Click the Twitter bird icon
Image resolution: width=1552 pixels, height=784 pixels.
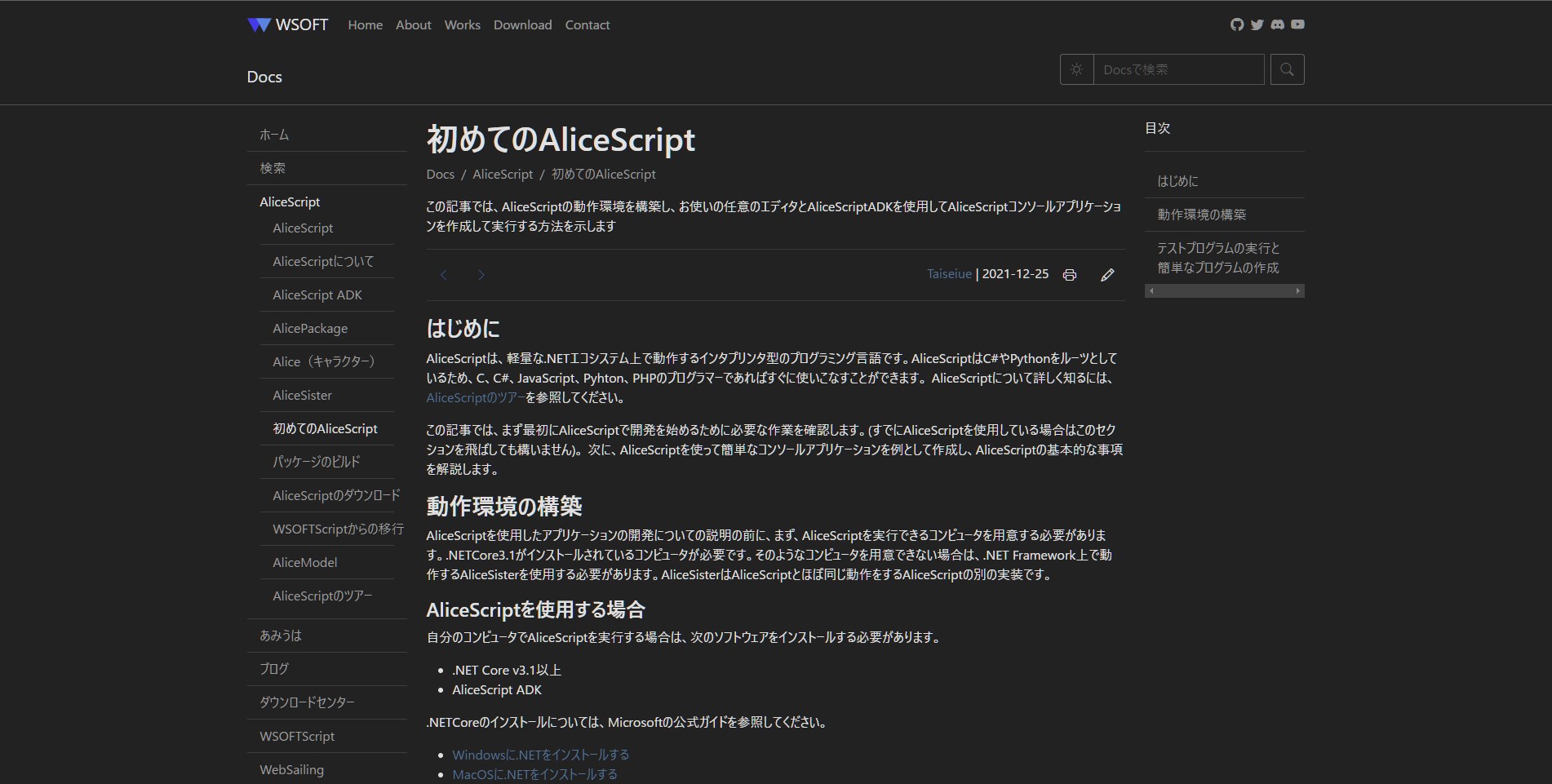click(x=1257, y=24)
